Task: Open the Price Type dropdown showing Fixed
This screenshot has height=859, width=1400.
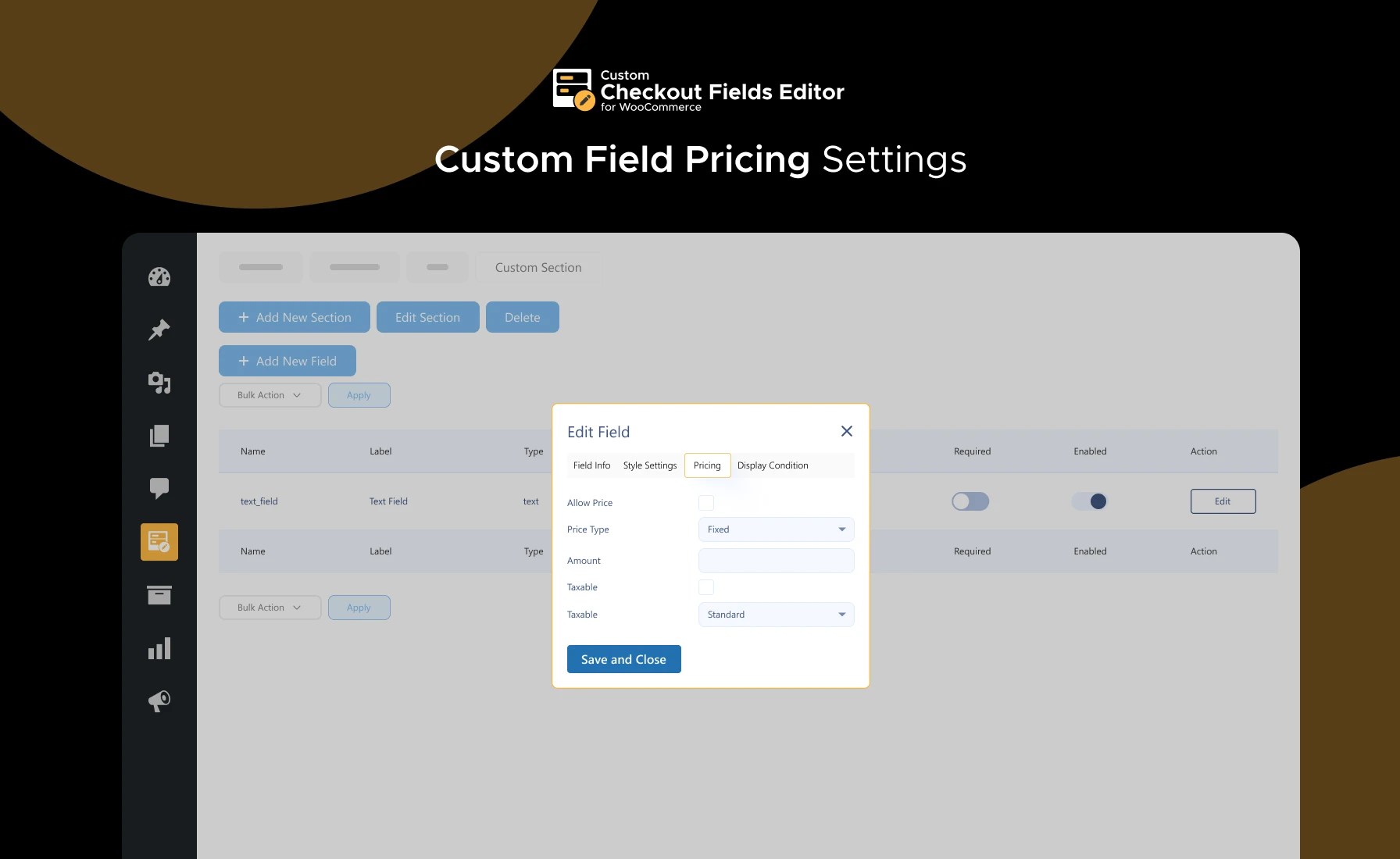Action: [x=776, y=529]
